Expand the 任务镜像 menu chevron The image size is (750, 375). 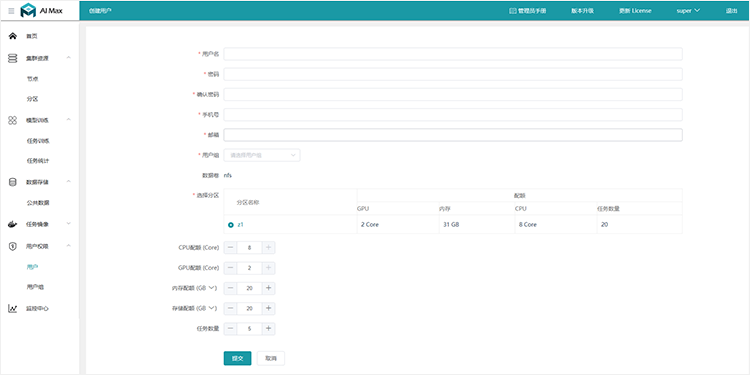point(68,223)
